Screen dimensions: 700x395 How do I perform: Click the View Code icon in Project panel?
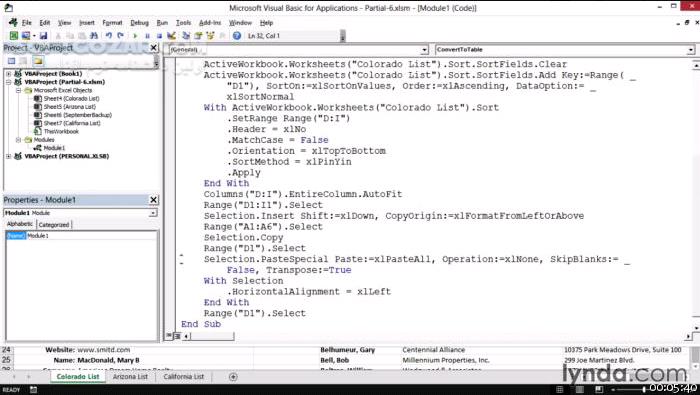coord(12,61)
